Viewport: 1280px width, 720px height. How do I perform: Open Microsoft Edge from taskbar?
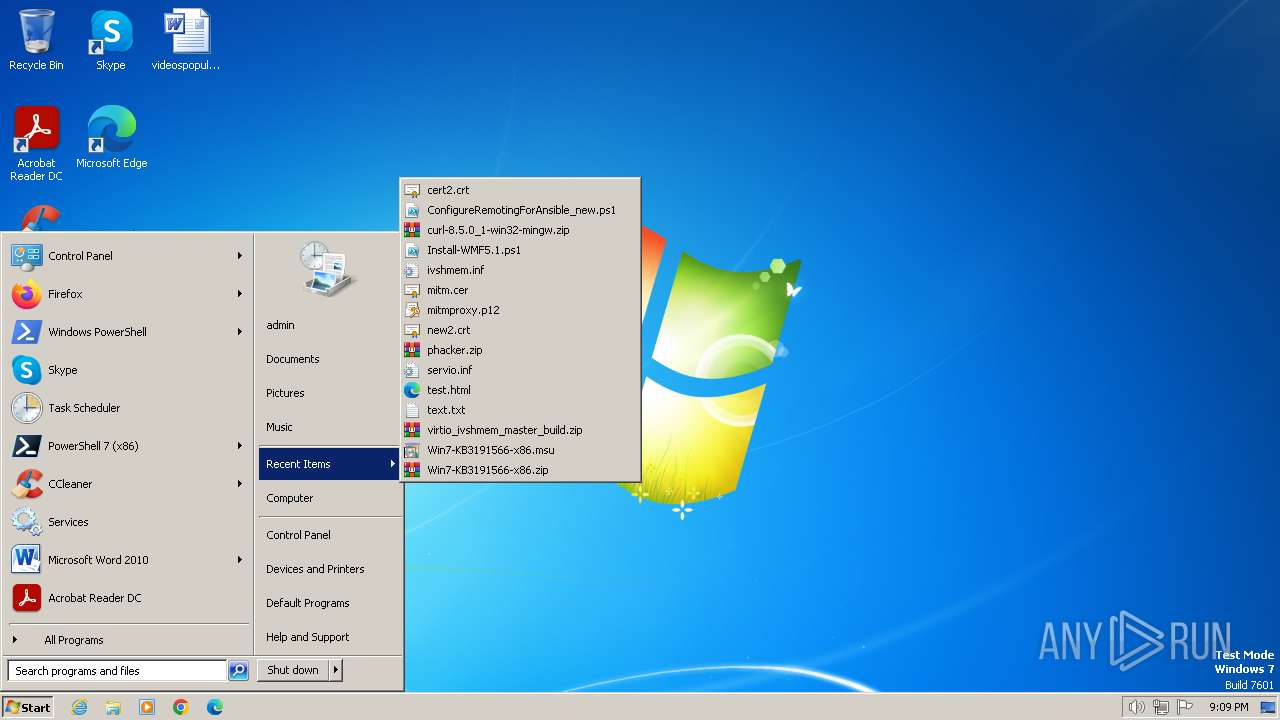click(x=215, y=707)
